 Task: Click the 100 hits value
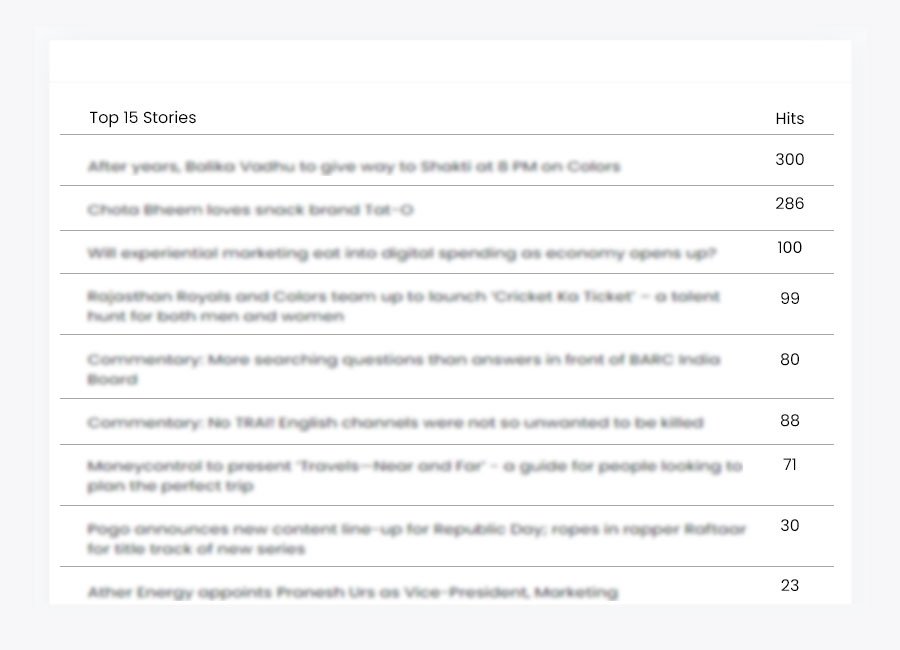tap(790, 248)
